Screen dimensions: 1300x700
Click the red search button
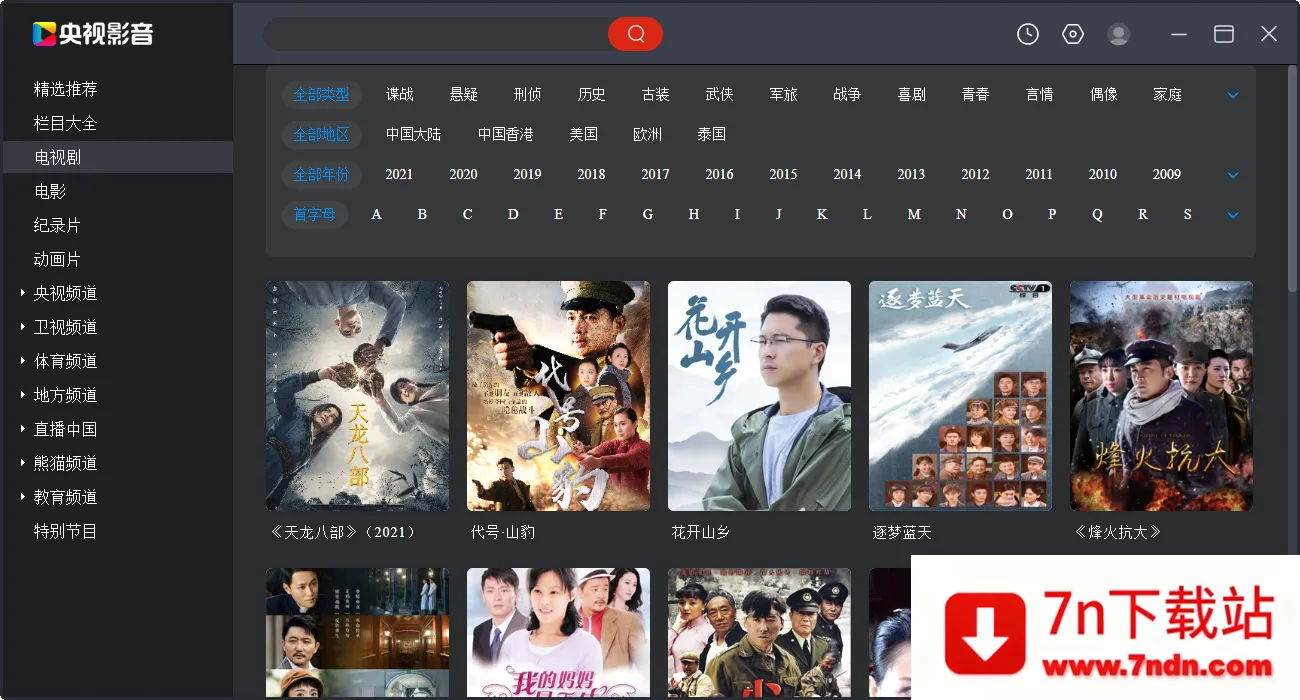pyautogui.click(x=635, y=34)
